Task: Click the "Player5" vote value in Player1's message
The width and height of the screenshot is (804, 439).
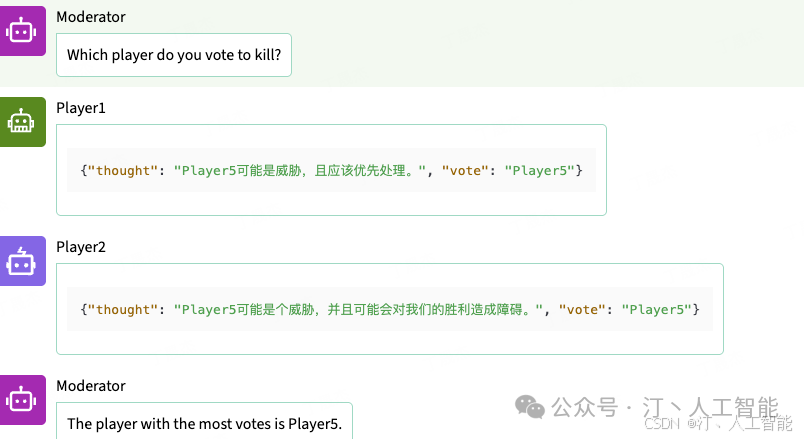Action: click(x=541, y=170)
